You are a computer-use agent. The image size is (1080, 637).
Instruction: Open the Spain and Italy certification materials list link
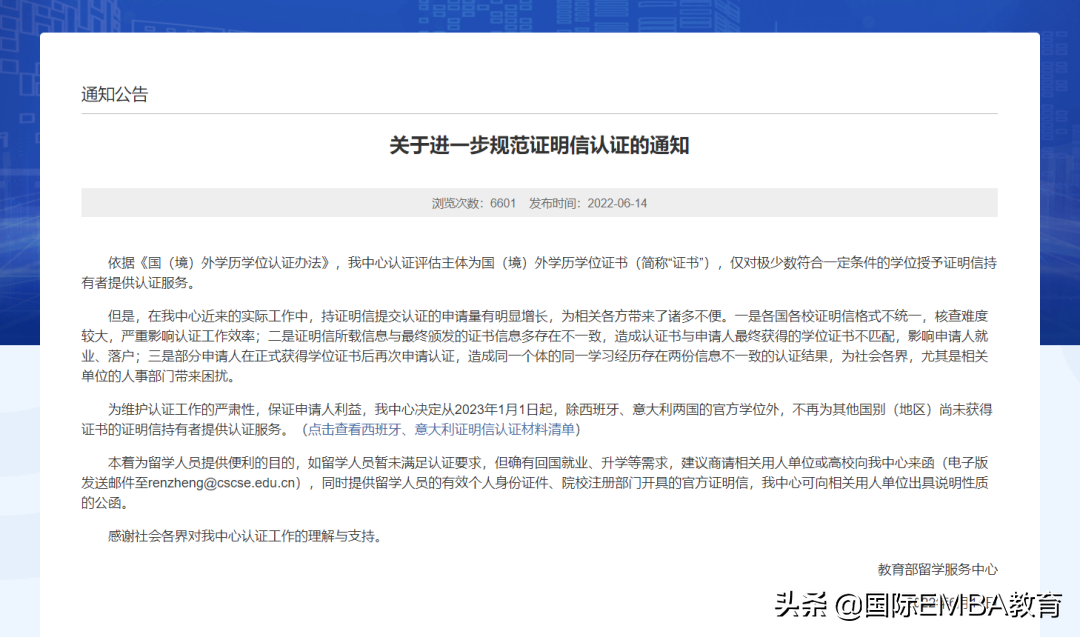[x=441, y=430]
